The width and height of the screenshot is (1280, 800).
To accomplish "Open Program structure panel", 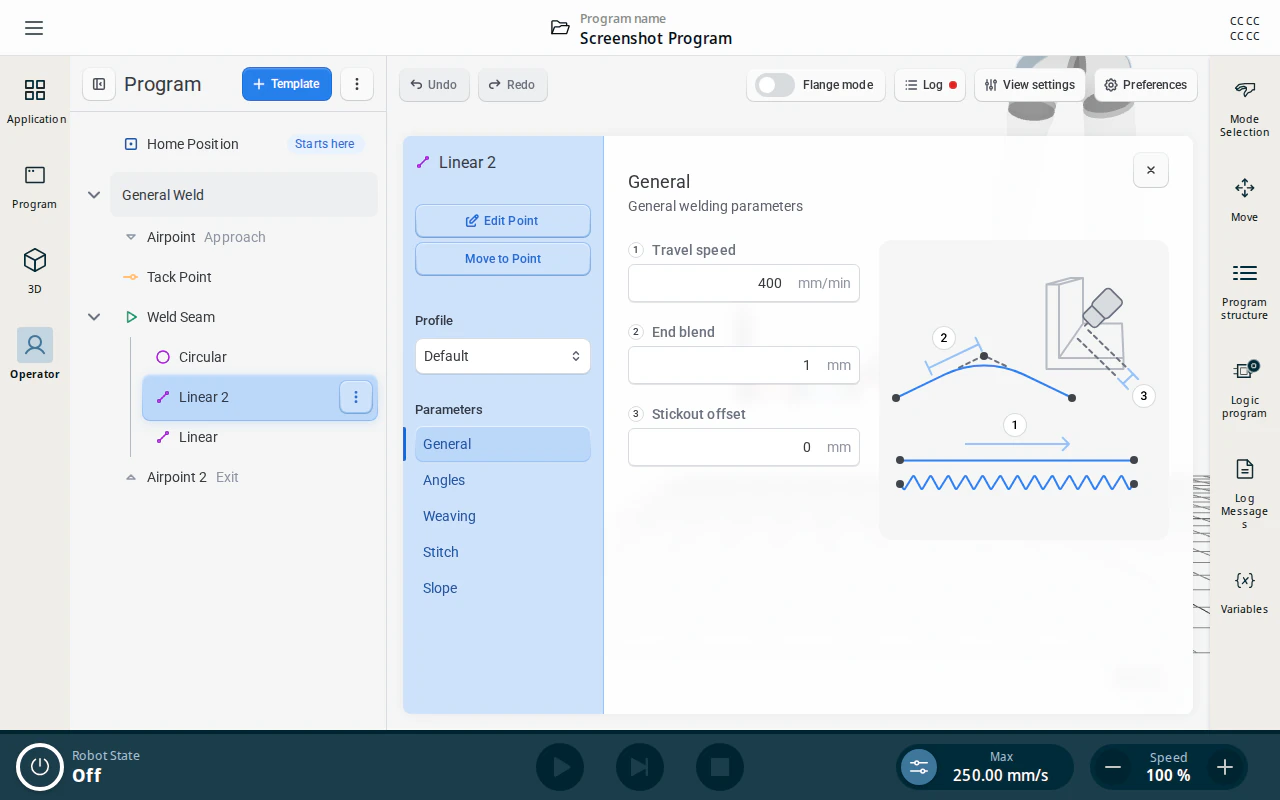I will point(1244,292).
